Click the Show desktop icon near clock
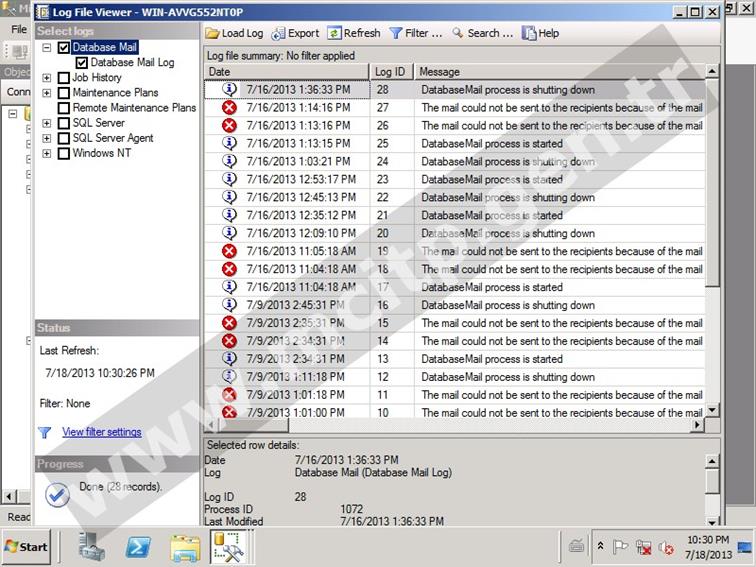 pos(745,547)
